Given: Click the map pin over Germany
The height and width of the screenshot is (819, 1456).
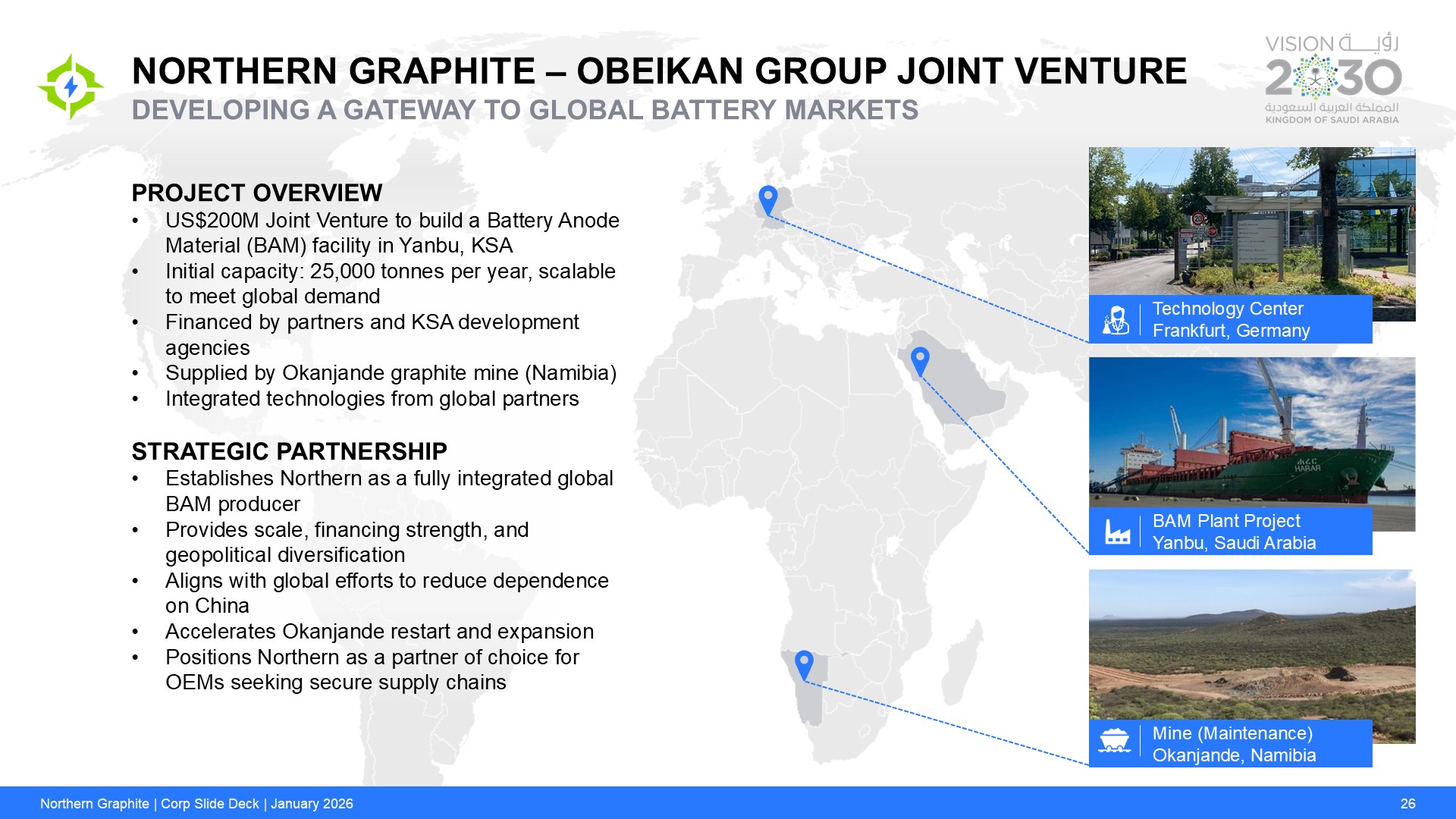Looking at the screenshot, I should point(768,200).
